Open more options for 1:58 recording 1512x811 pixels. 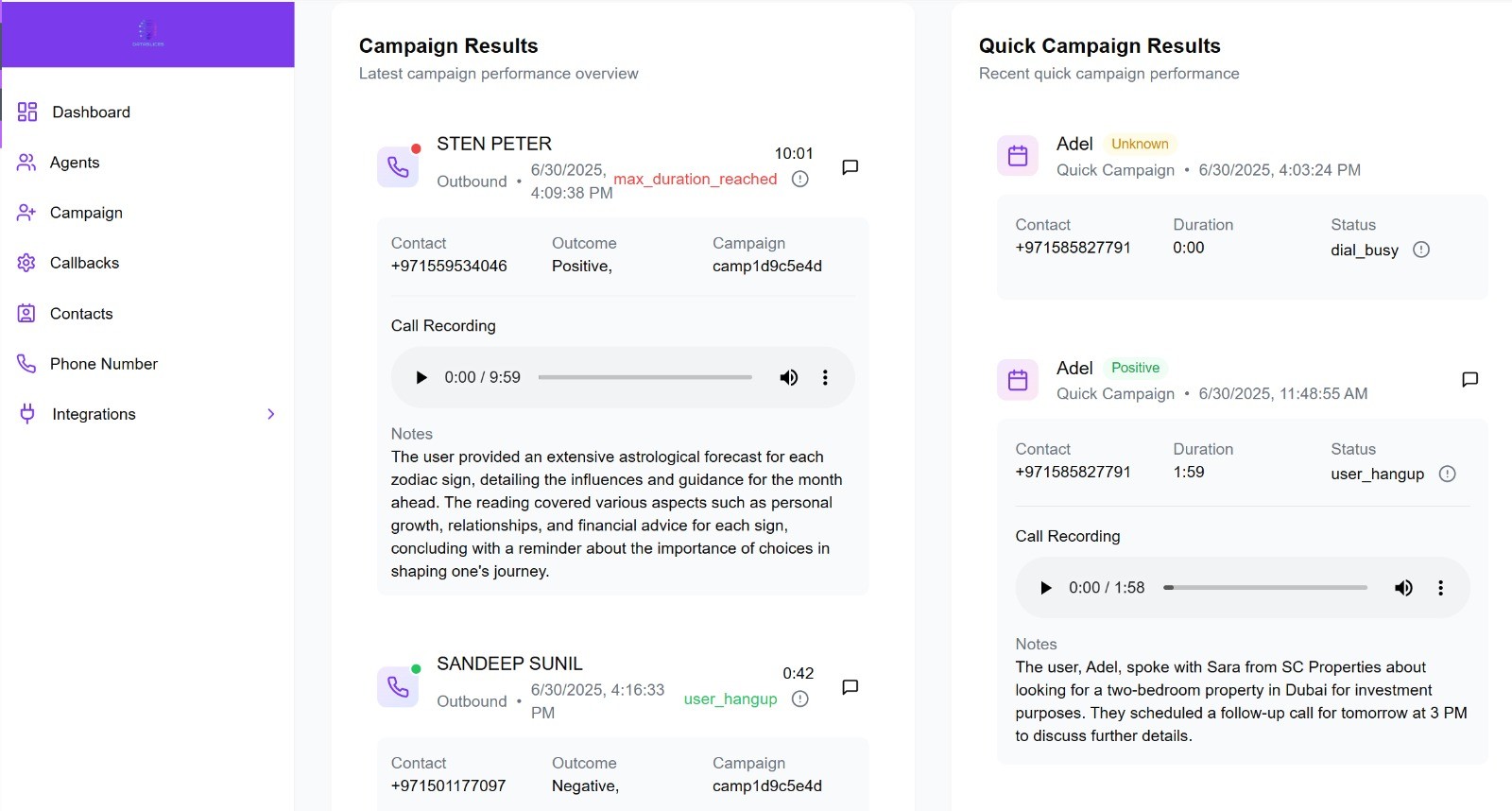coord(1441,588)
